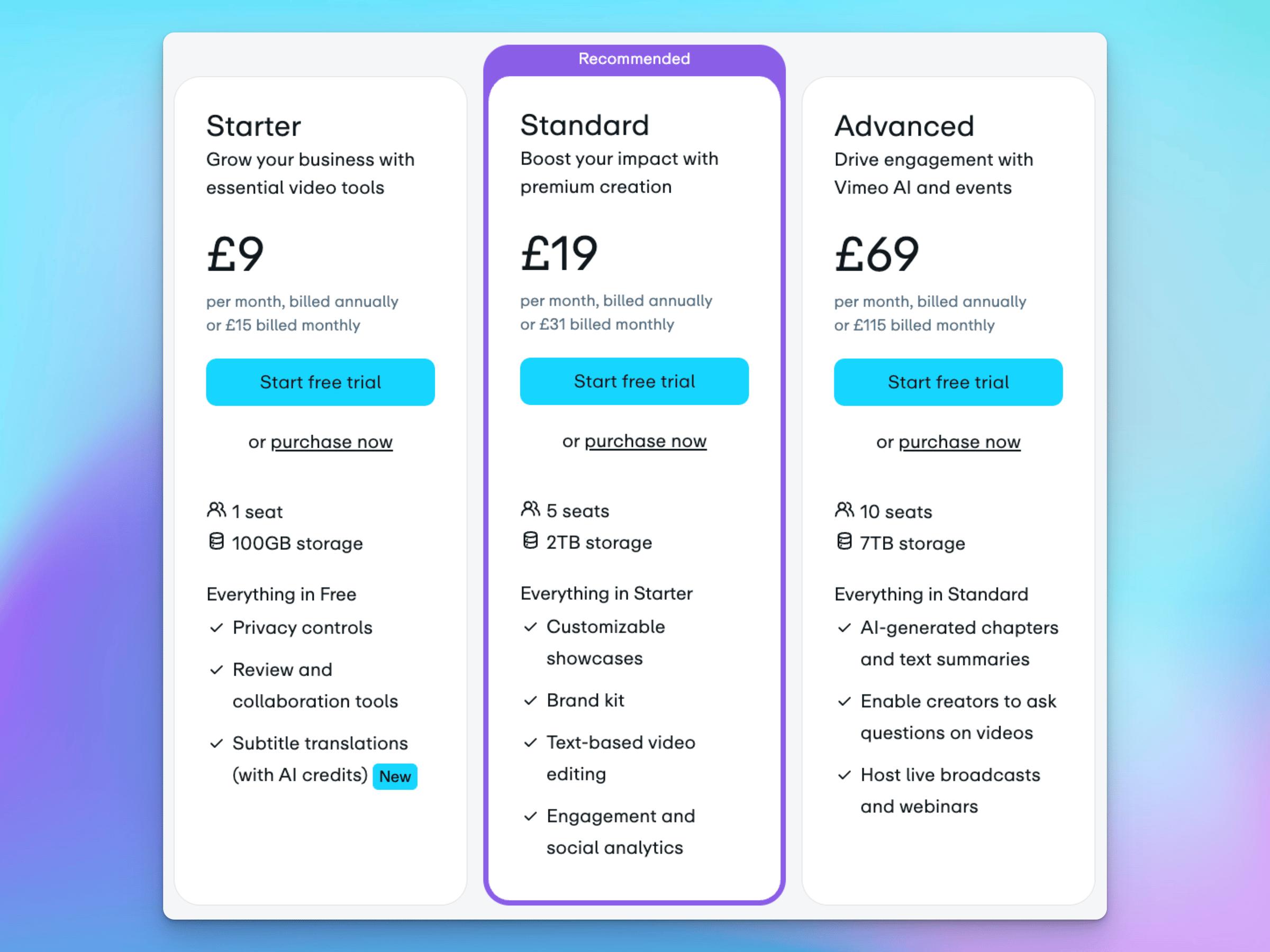Open purchase now link under Starter
The height and width of the screenshot is (952, 1270).
coord(332,442)
